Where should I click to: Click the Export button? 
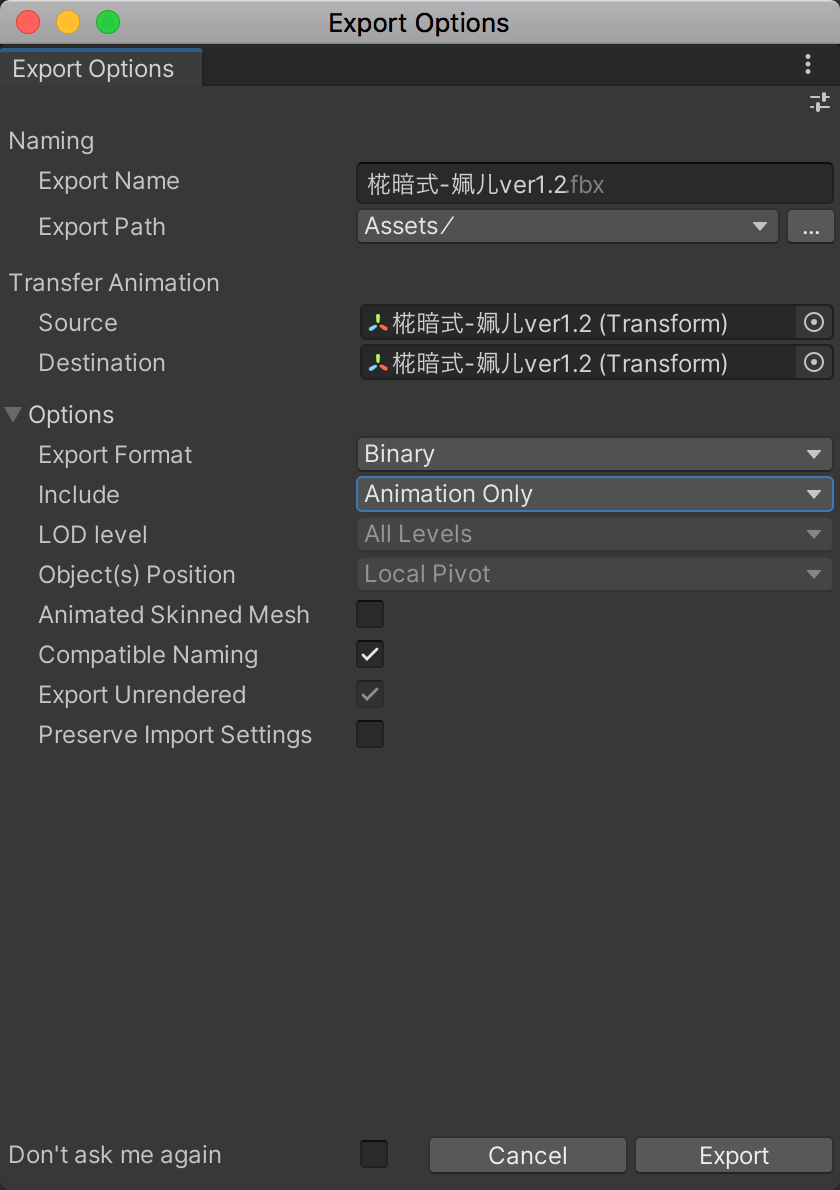coord(734,1155)
